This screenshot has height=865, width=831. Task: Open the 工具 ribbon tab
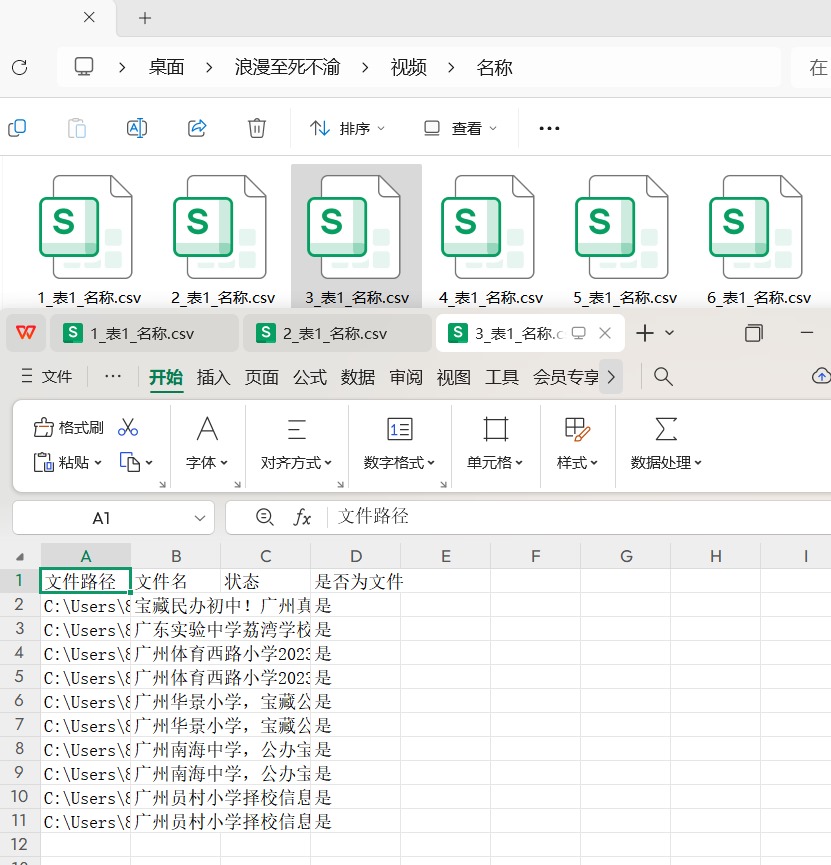pos(502,377)
